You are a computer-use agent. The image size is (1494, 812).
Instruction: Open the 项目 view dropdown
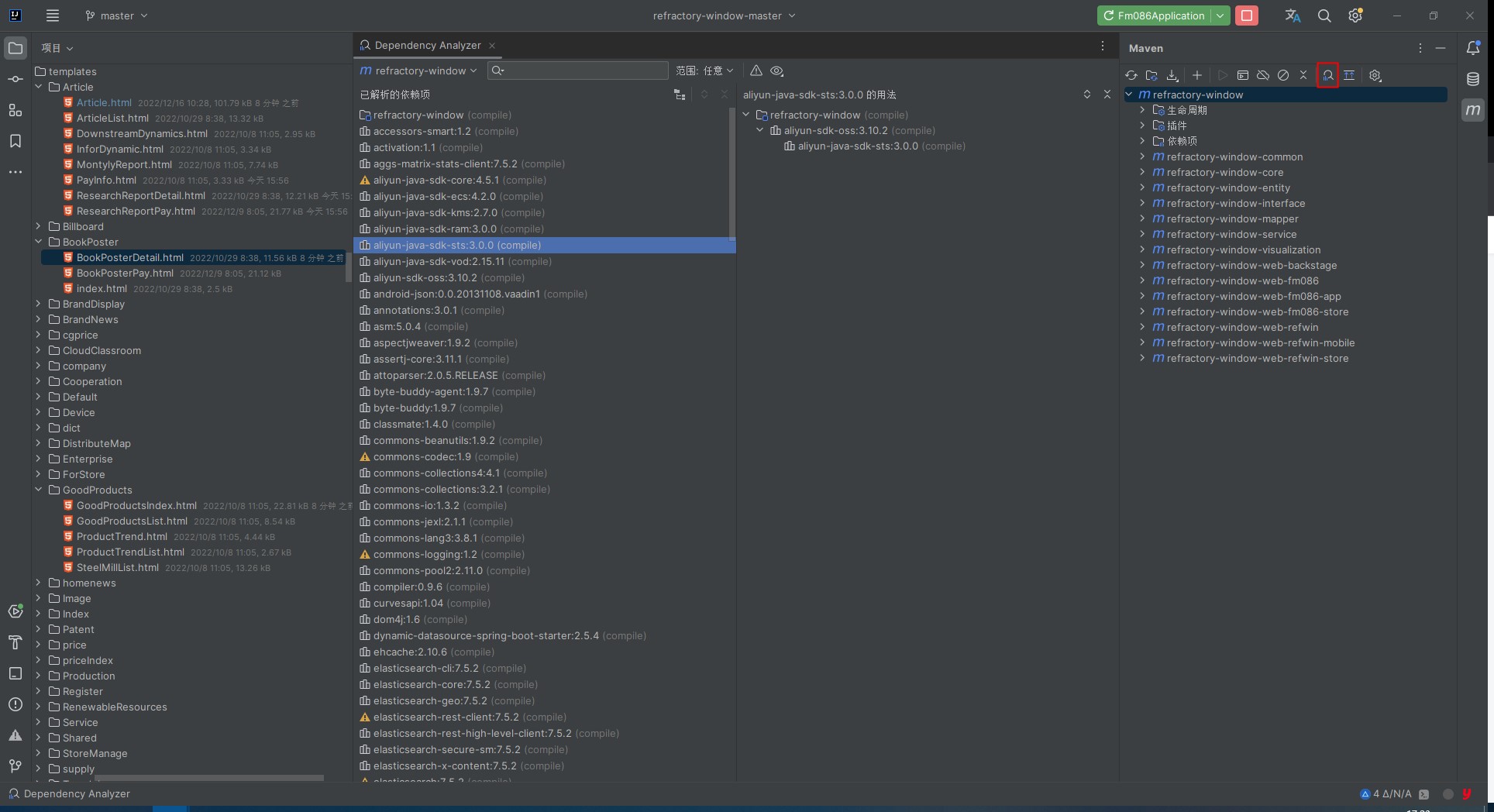coord(57,48)
